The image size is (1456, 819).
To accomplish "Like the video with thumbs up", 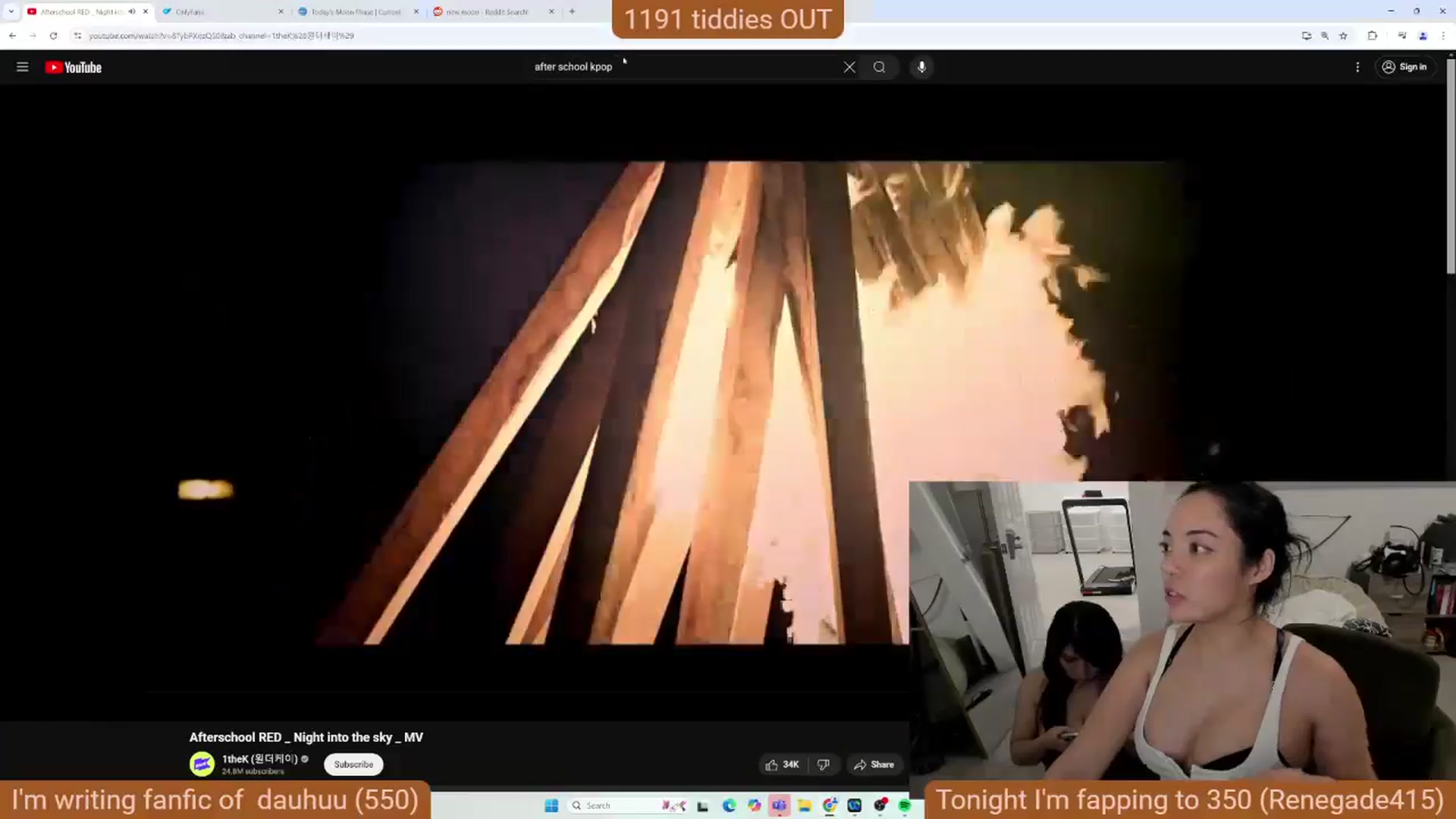I will click(782, 764).
